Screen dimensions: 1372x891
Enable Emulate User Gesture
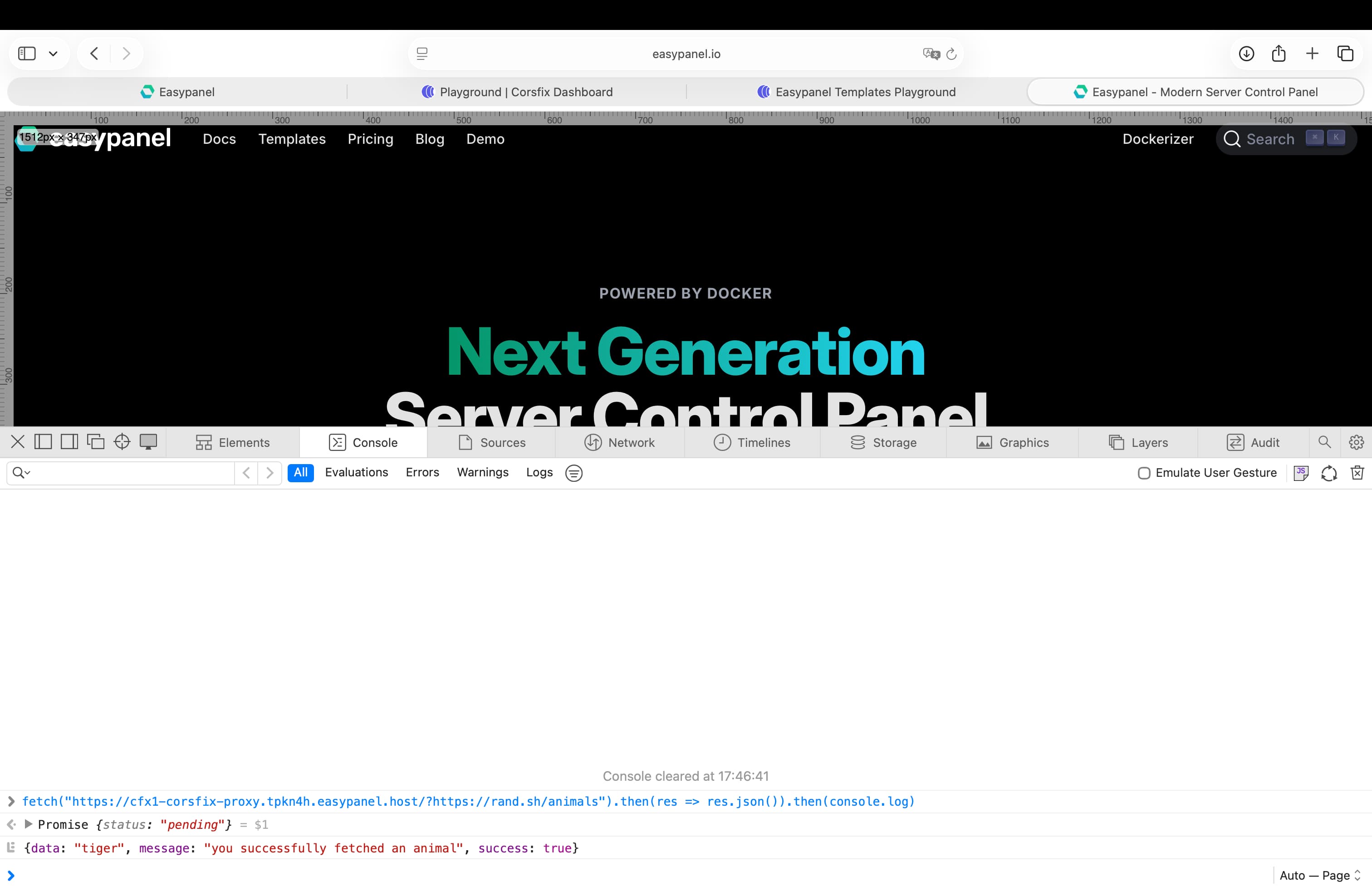click(x=1144, y=473)
